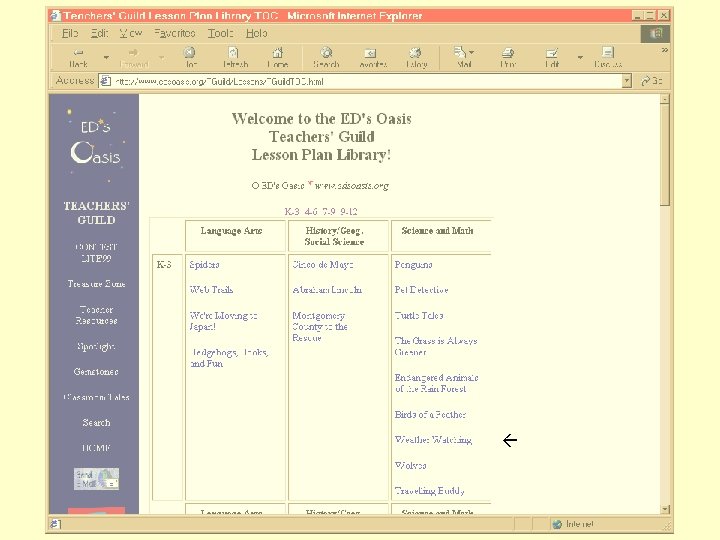Open the Back button history dropdown arrow
This screenshot has width=720, height=540.
point(107,57)
